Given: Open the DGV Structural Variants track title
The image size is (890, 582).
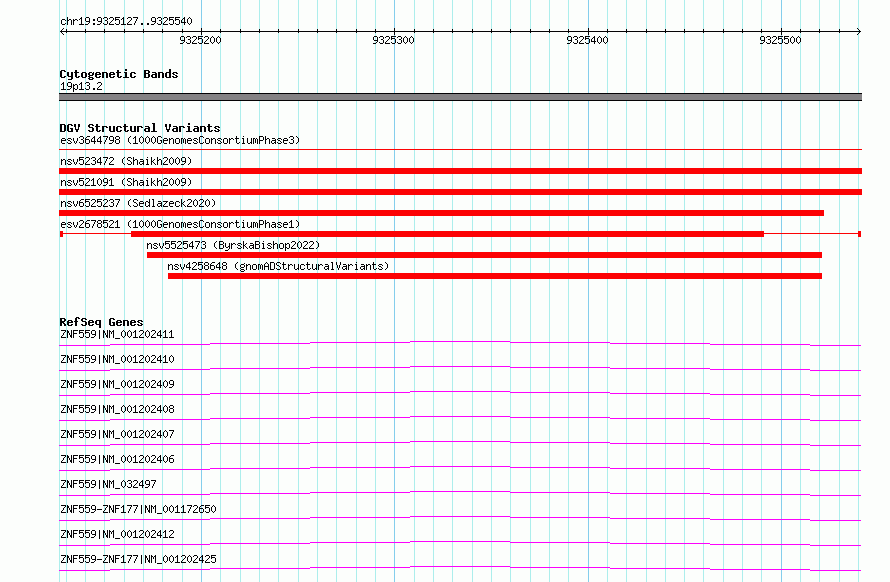Looking at the screenshot, I should click(x=140, y=128).
